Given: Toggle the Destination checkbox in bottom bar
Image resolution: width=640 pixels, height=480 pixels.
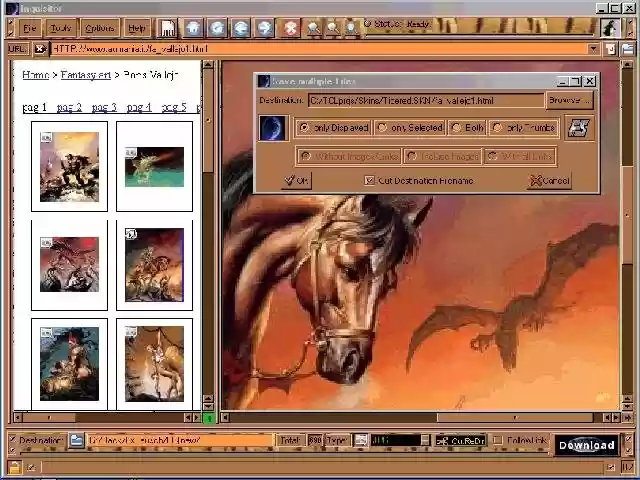Looking at the screenshot, I should [x=12, y=440].
